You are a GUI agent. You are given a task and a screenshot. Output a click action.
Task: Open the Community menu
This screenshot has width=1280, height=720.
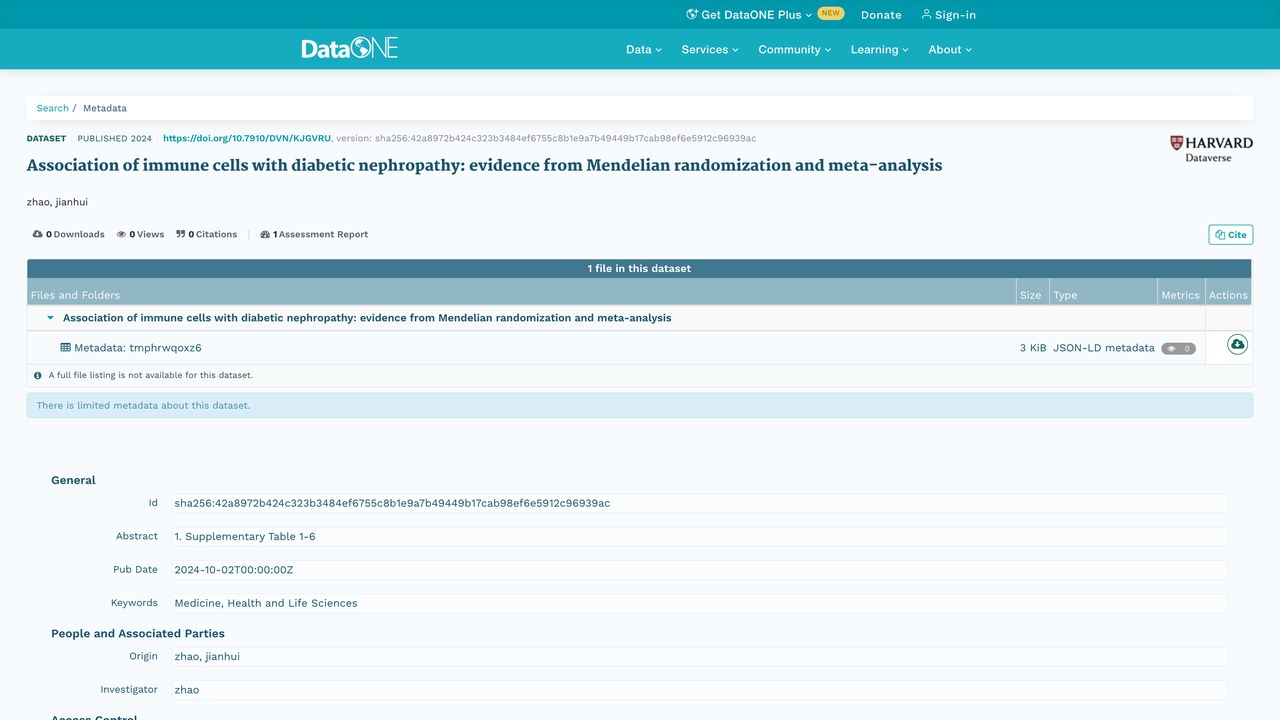[794, 49]
